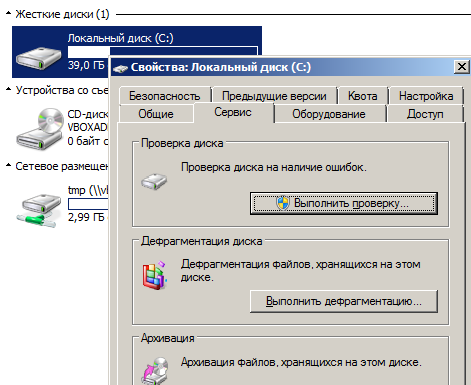This screenshot has height=385, width=471.
Task: Select the CD-drive icon in Explorer
Action: coord(40,129)
